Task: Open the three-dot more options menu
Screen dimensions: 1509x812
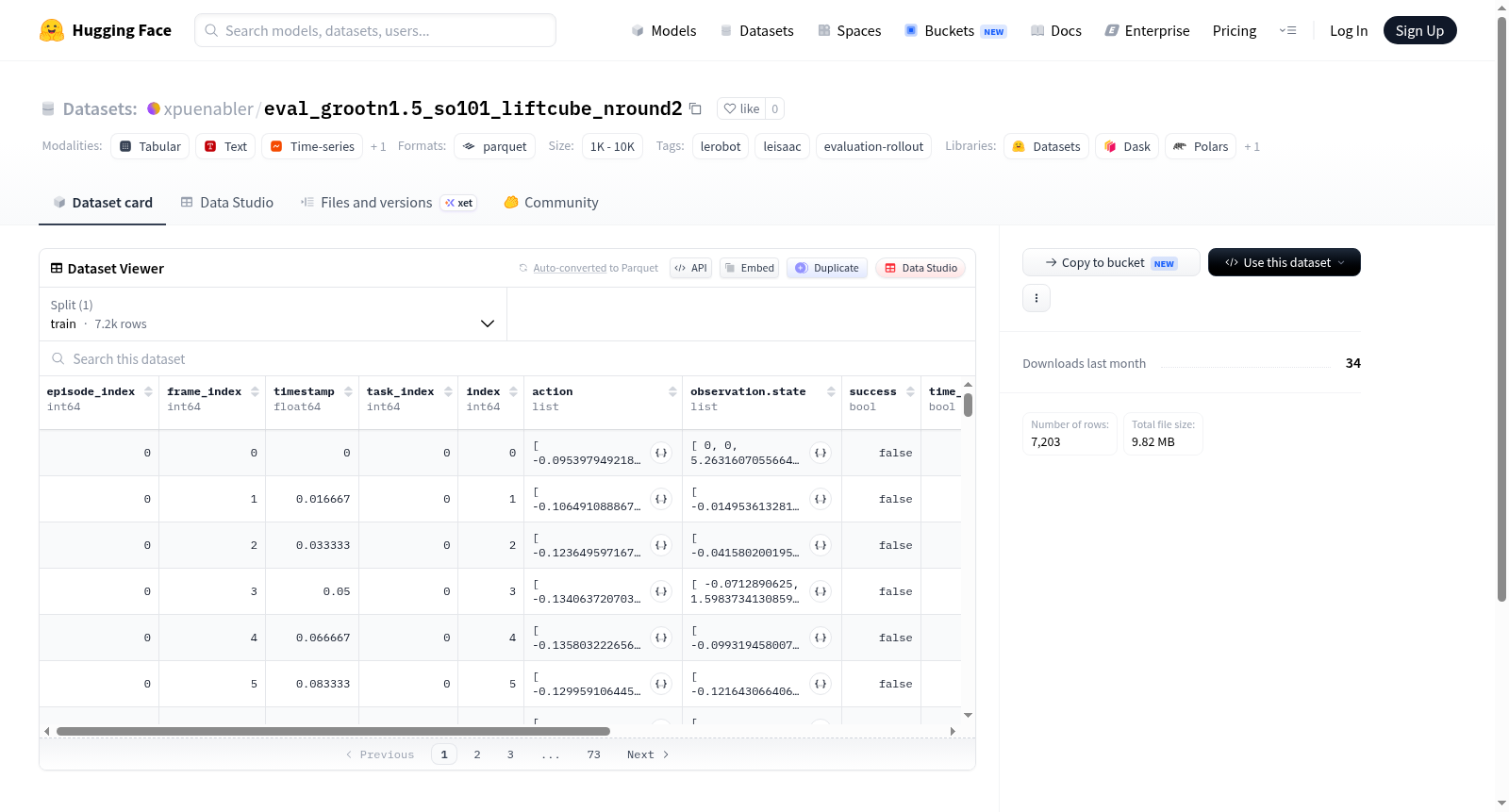Action: tap(1036, 298)
